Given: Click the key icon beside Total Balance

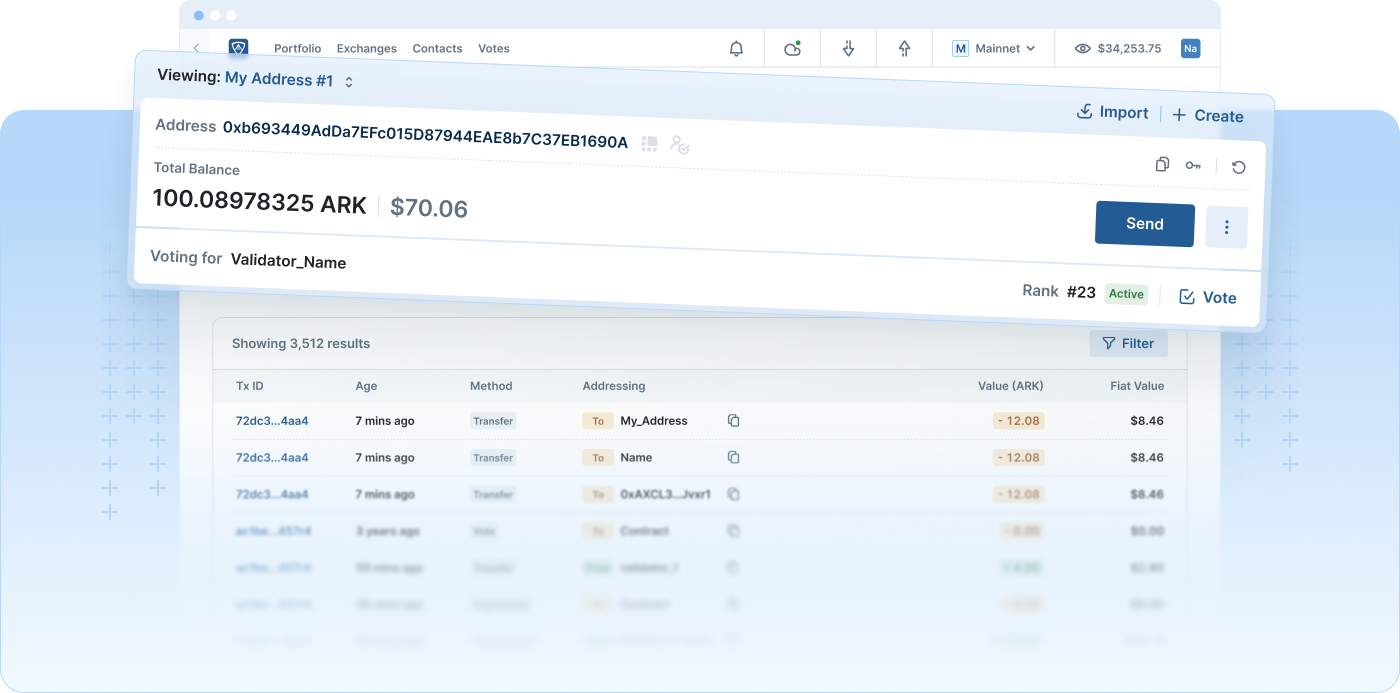Looking at the screenshot, I should pyautogui.click(x=1193, y=166).
